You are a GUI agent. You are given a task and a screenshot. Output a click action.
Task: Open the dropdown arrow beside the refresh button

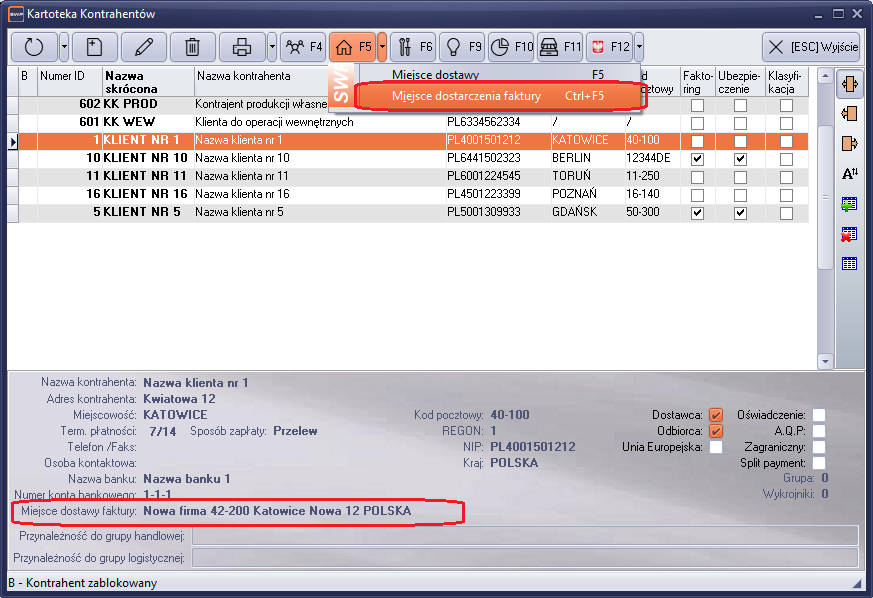coord(64,47)
